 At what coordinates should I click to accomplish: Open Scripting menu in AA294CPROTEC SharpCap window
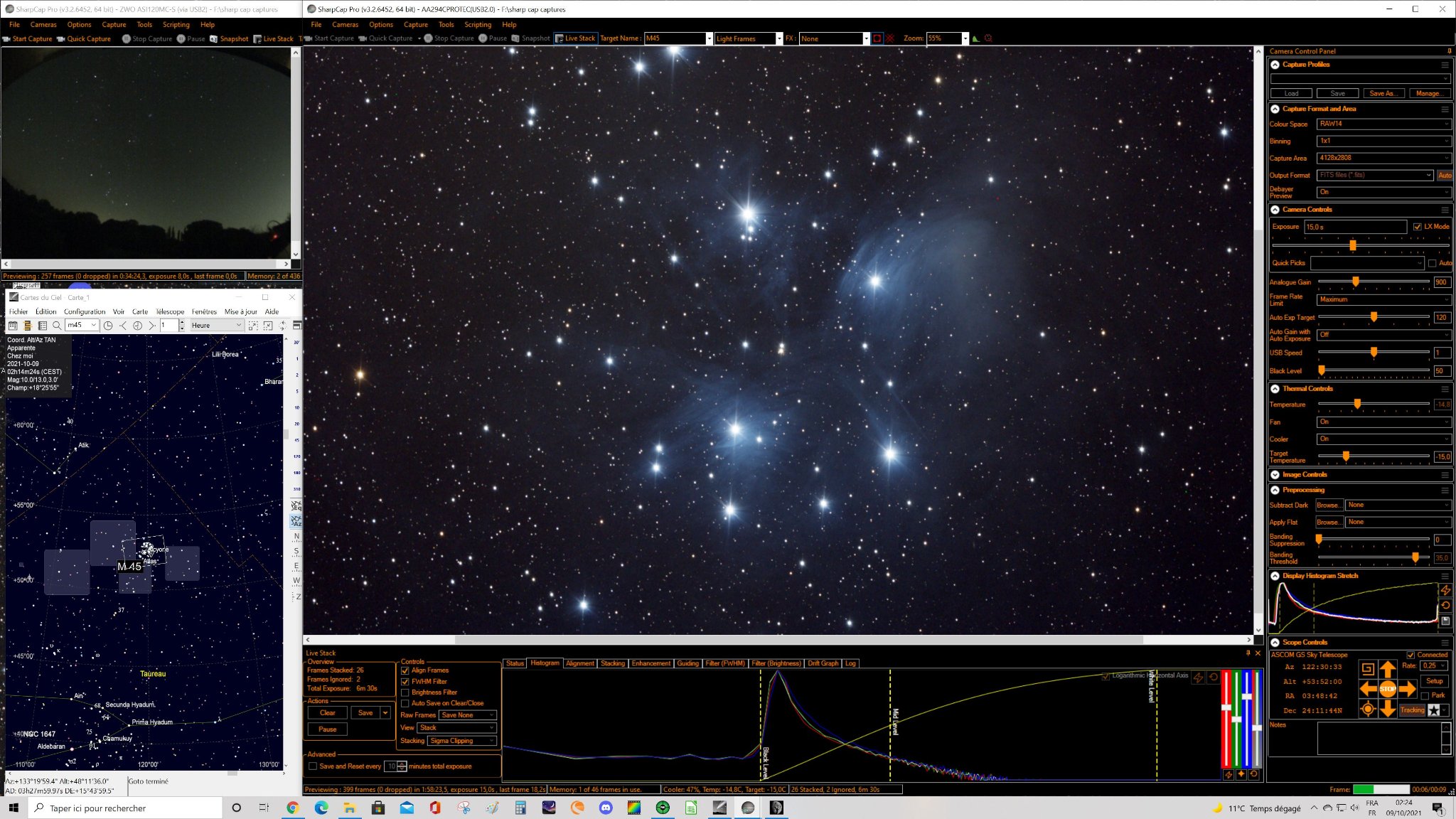[x=478, y=24]
